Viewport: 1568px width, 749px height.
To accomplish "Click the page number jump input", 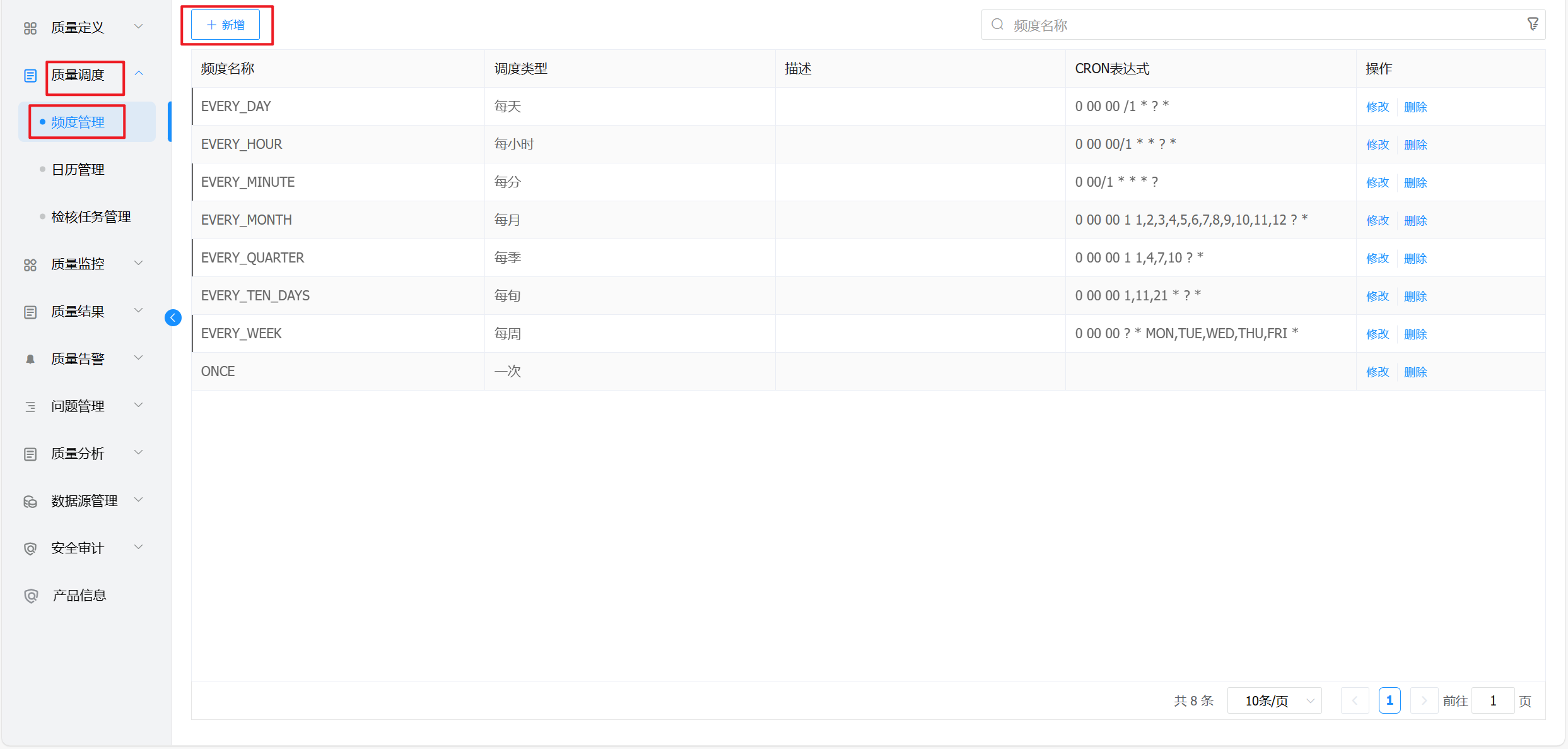I will coord(1492,700).
